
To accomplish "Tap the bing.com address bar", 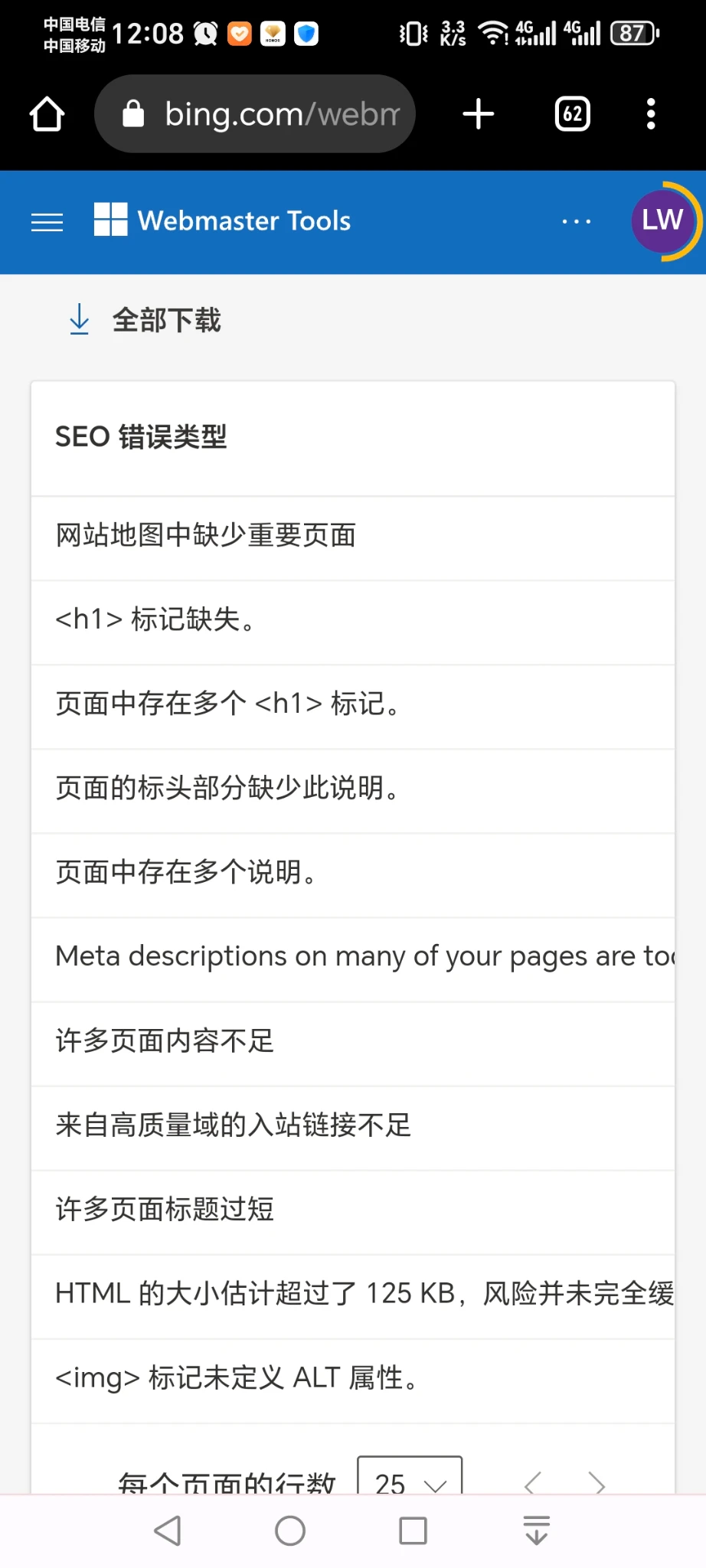I will (x=255, y=114).
